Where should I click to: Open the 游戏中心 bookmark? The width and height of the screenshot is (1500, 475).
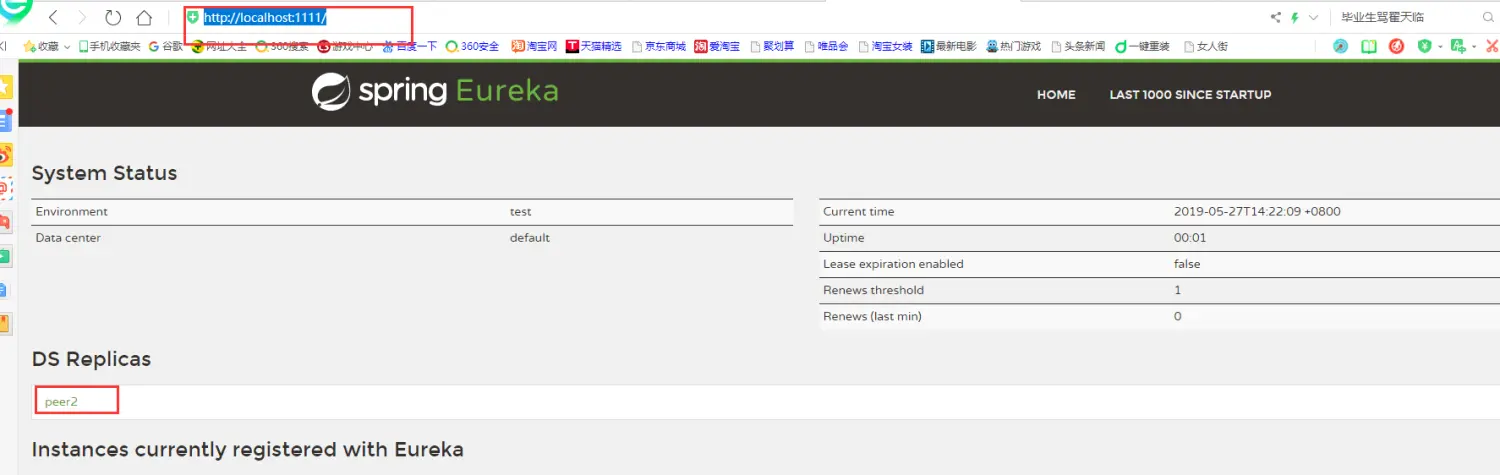click(x=346, y=46)
